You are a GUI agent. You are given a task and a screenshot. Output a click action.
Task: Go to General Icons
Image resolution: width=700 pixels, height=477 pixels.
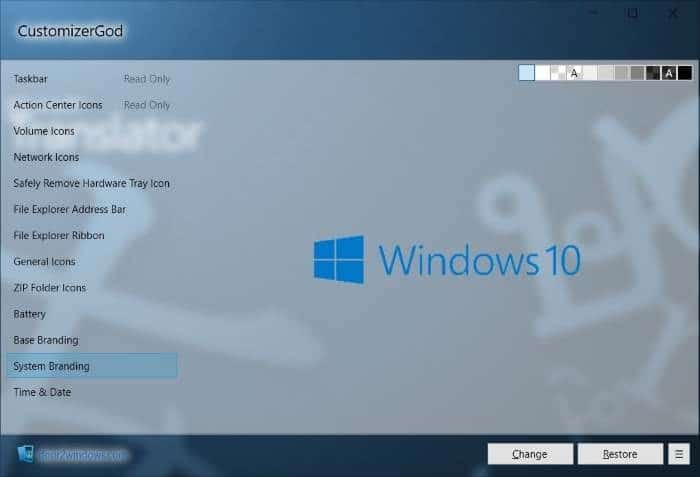pyautogui.click(x=92, y=262)
